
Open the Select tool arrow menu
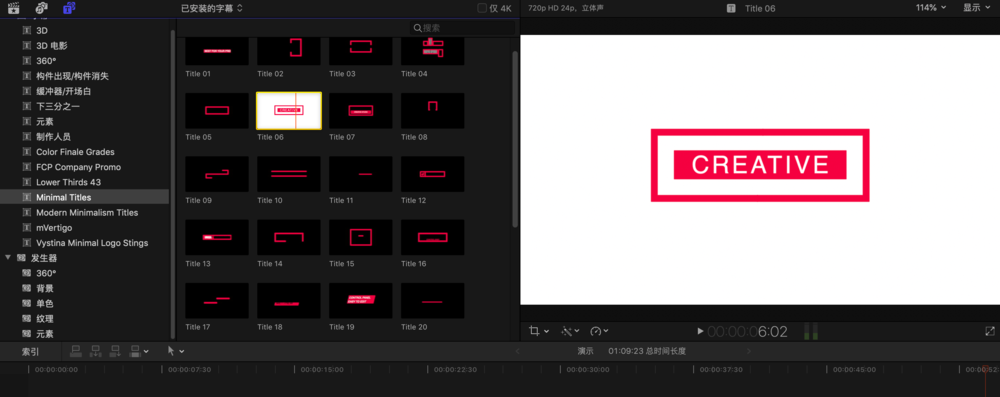175,350
